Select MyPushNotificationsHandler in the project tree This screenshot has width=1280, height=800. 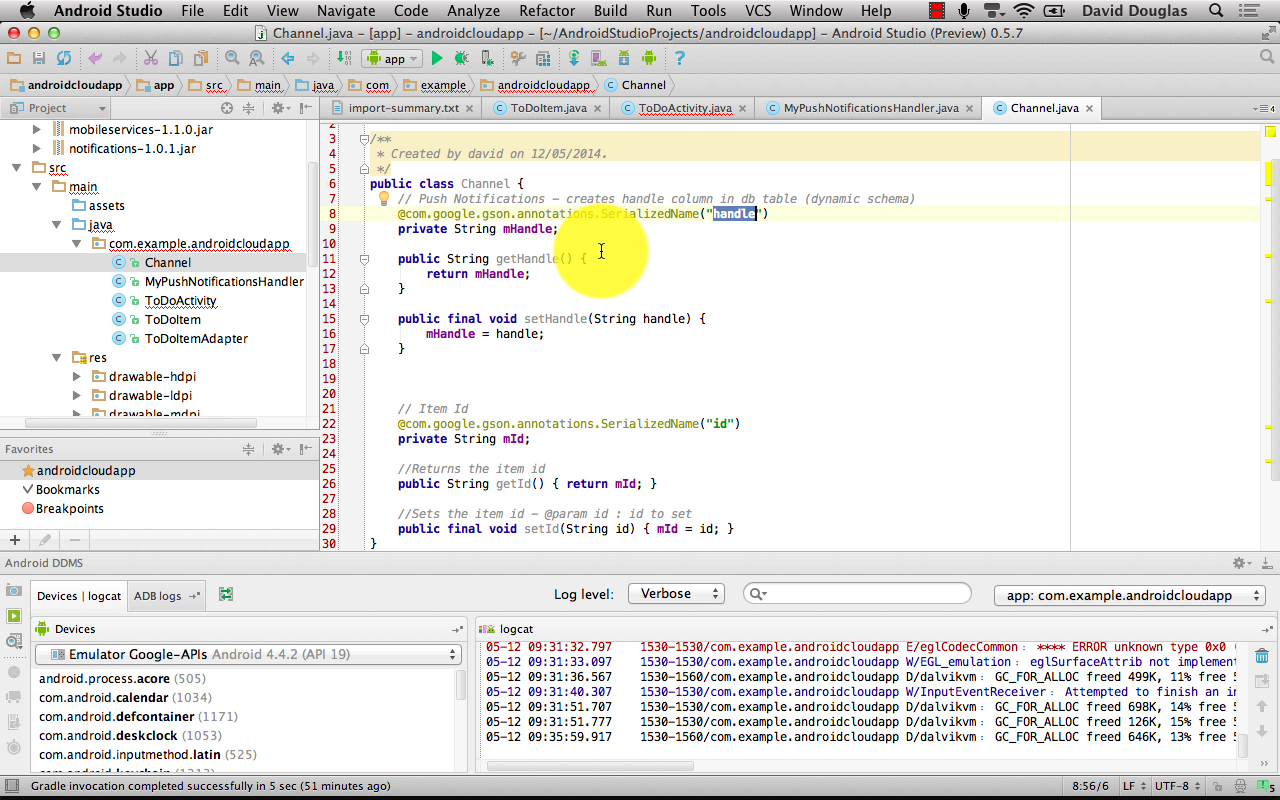[x=223, y=282]
